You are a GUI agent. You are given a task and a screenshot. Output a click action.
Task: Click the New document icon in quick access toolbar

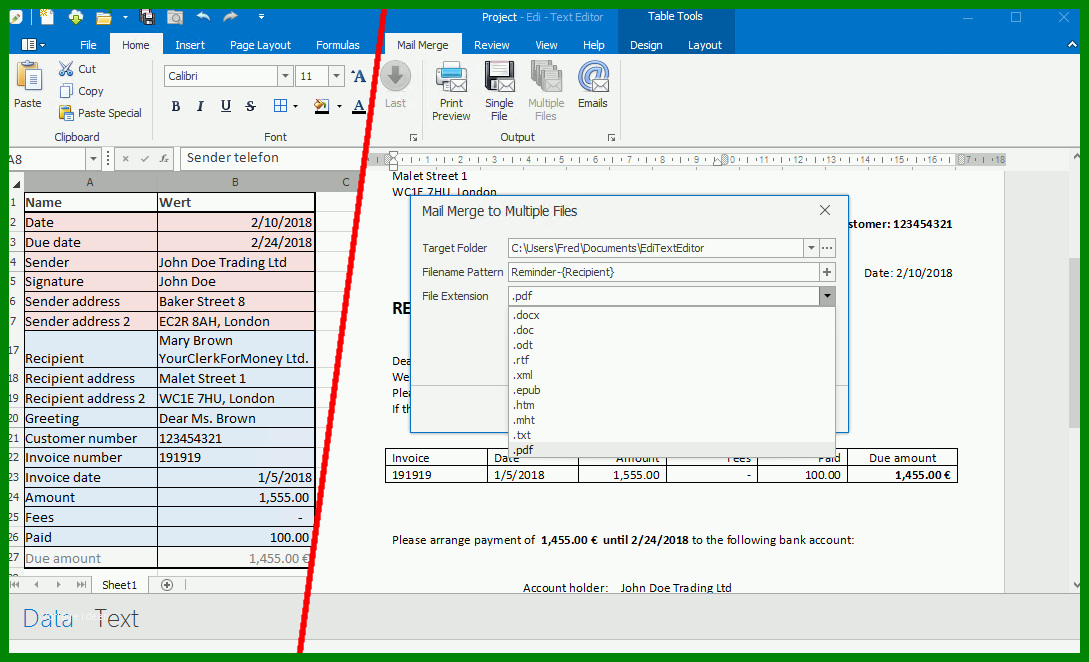tap(47, 17)
